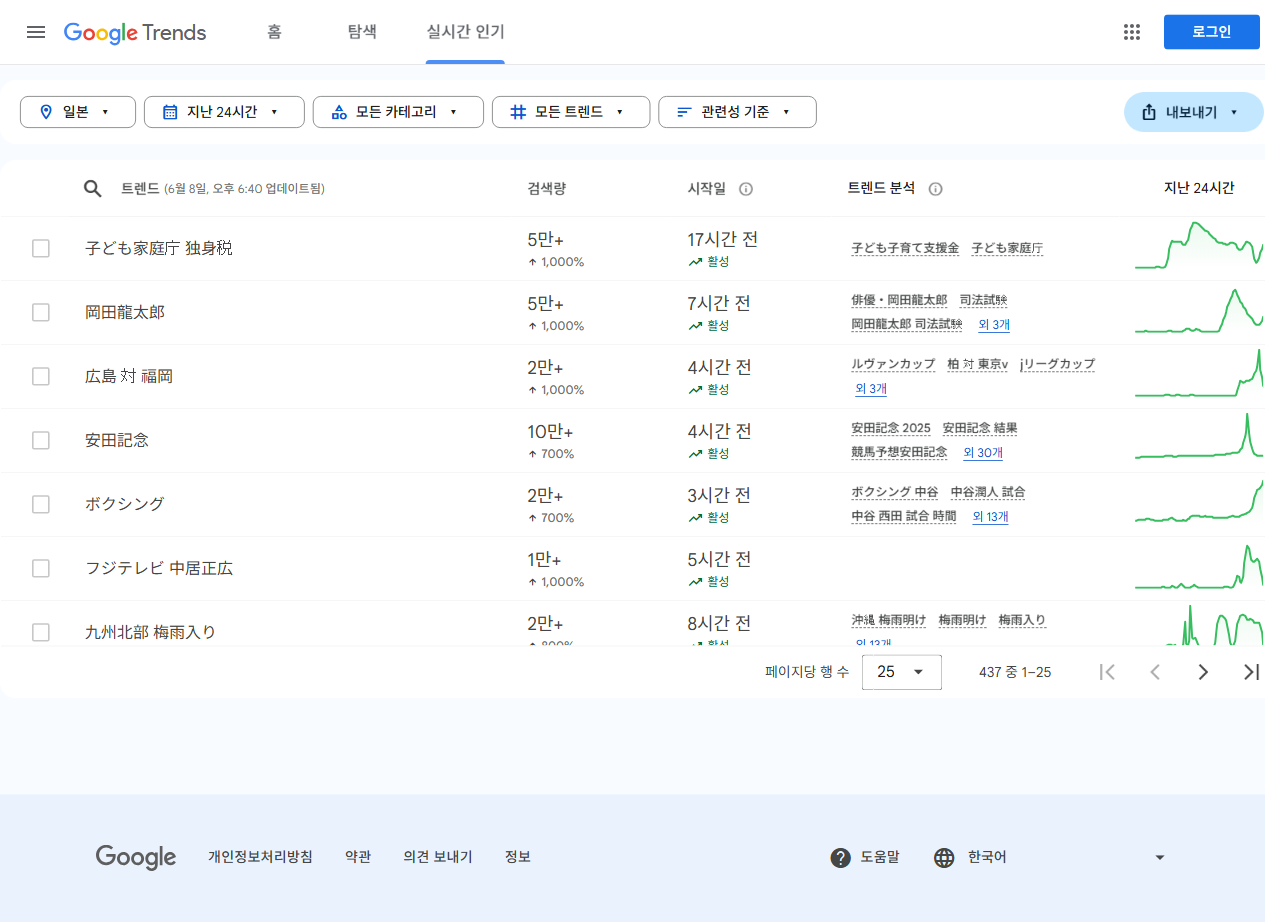Screen dimensions: 1265x922
Task: Expand 외 13개 for ボクシング
Action: [990, 516]
